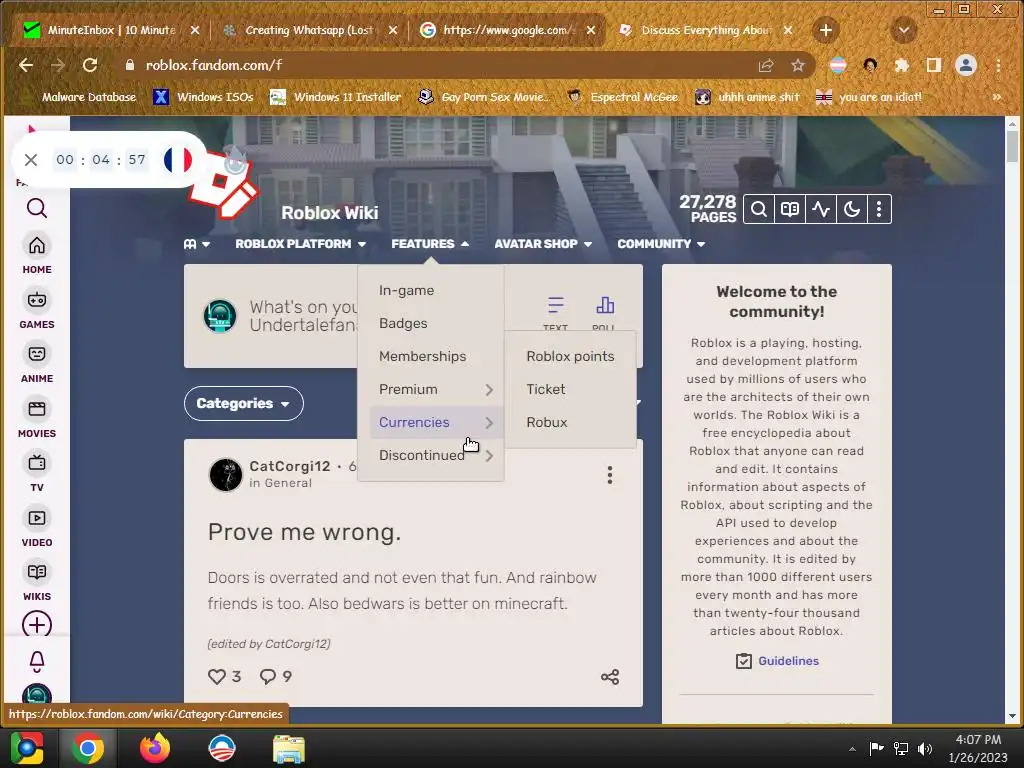Open the Home section in Fandom sidebar
This screenshot has height=768, width=1024.
(37, 255)
